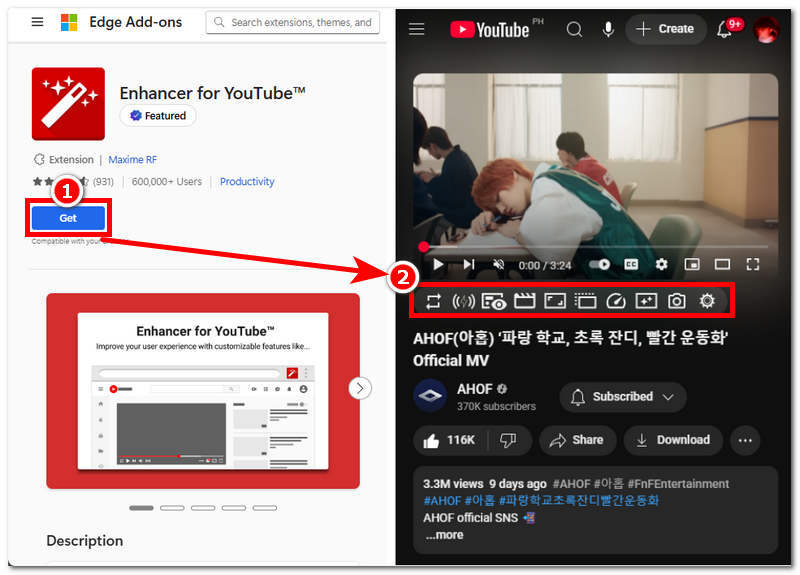Image resolution: width=800 pixels, height=575 pixels.
Task: Toggle closed captions CC button
Action: click(x=631, y=264)
